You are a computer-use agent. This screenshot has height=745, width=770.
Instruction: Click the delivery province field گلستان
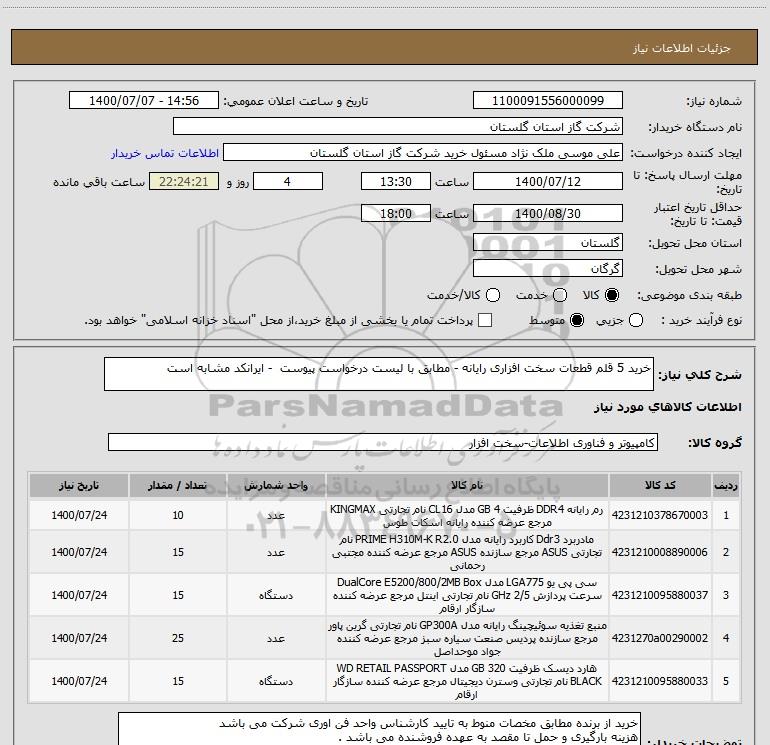click(548, 243)
